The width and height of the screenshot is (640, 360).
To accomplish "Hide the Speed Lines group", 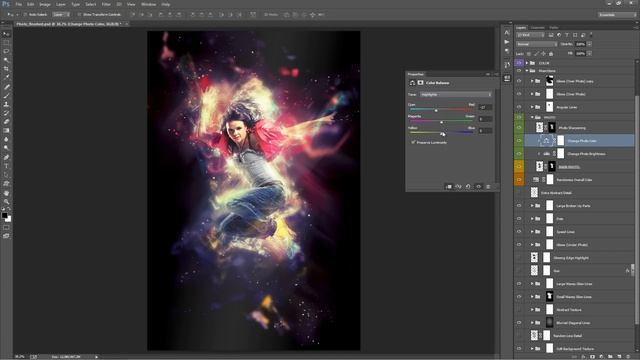I will click(x=519, y=231).
